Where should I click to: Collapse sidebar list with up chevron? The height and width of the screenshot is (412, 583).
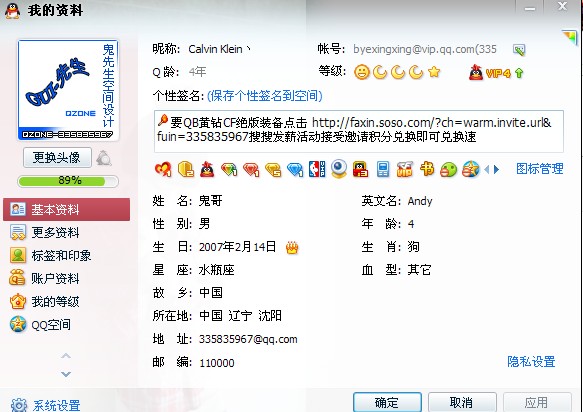(x=66, y=356)
